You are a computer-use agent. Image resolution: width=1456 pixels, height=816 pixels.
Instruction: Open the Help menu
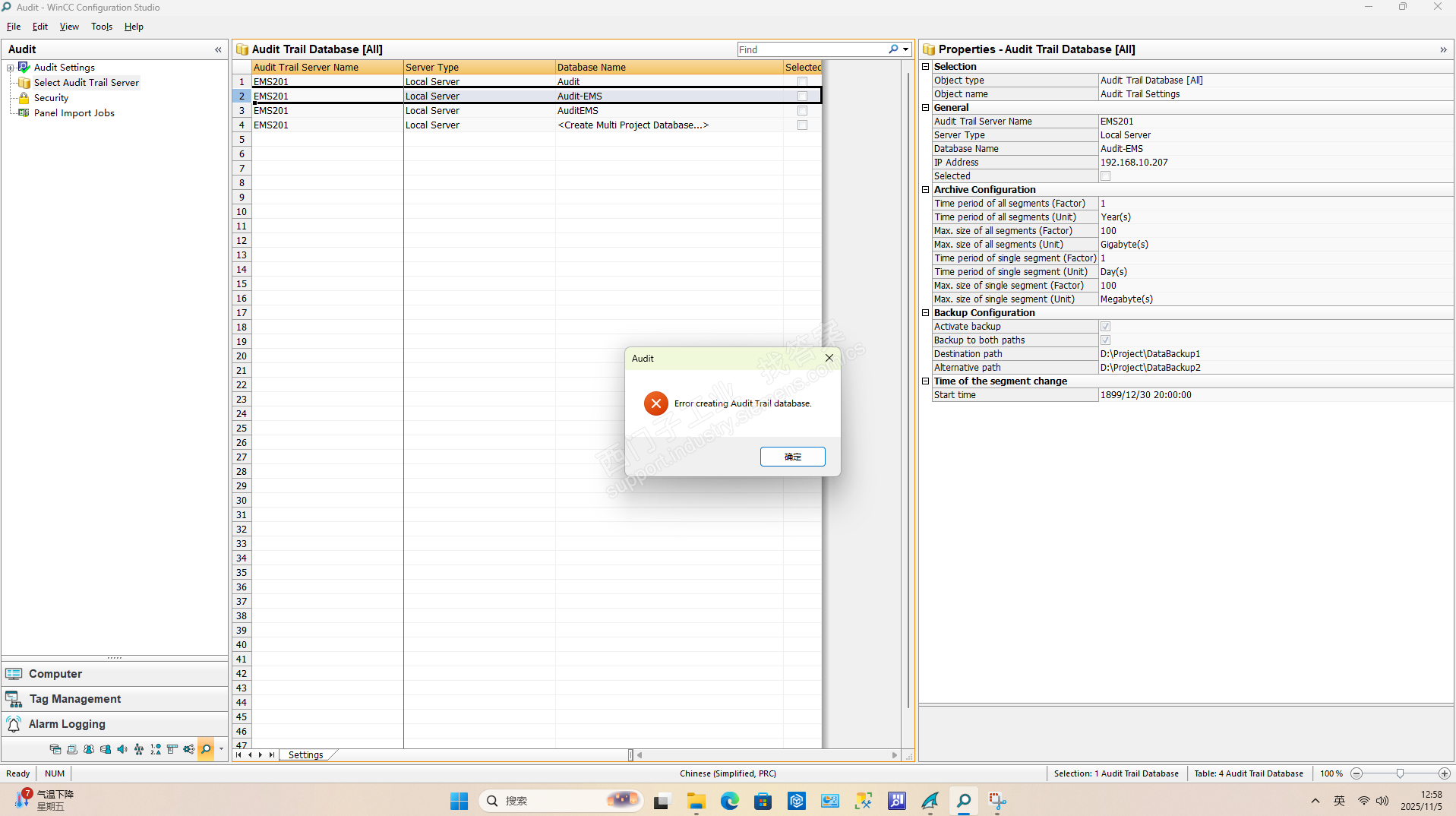click(134, 27)
